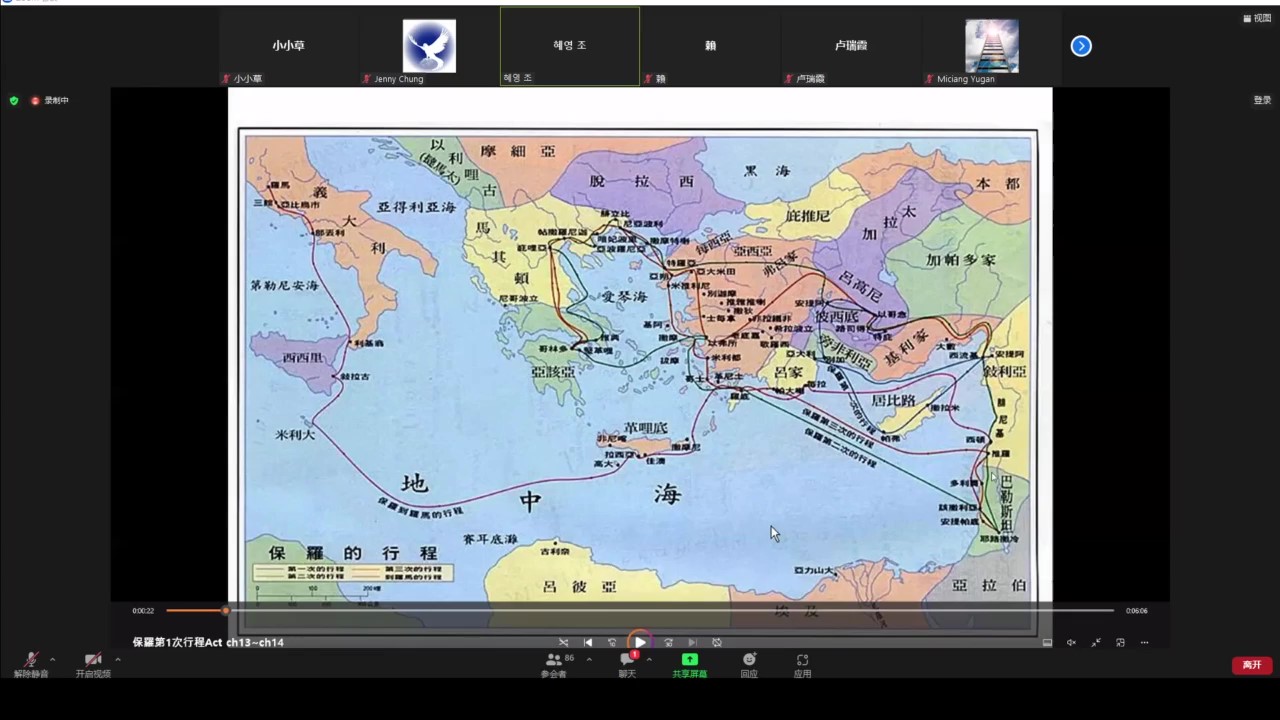Open the 聊天 chat panel
The width and height of the screenshot is (1280, 720).
pos(627,663)
